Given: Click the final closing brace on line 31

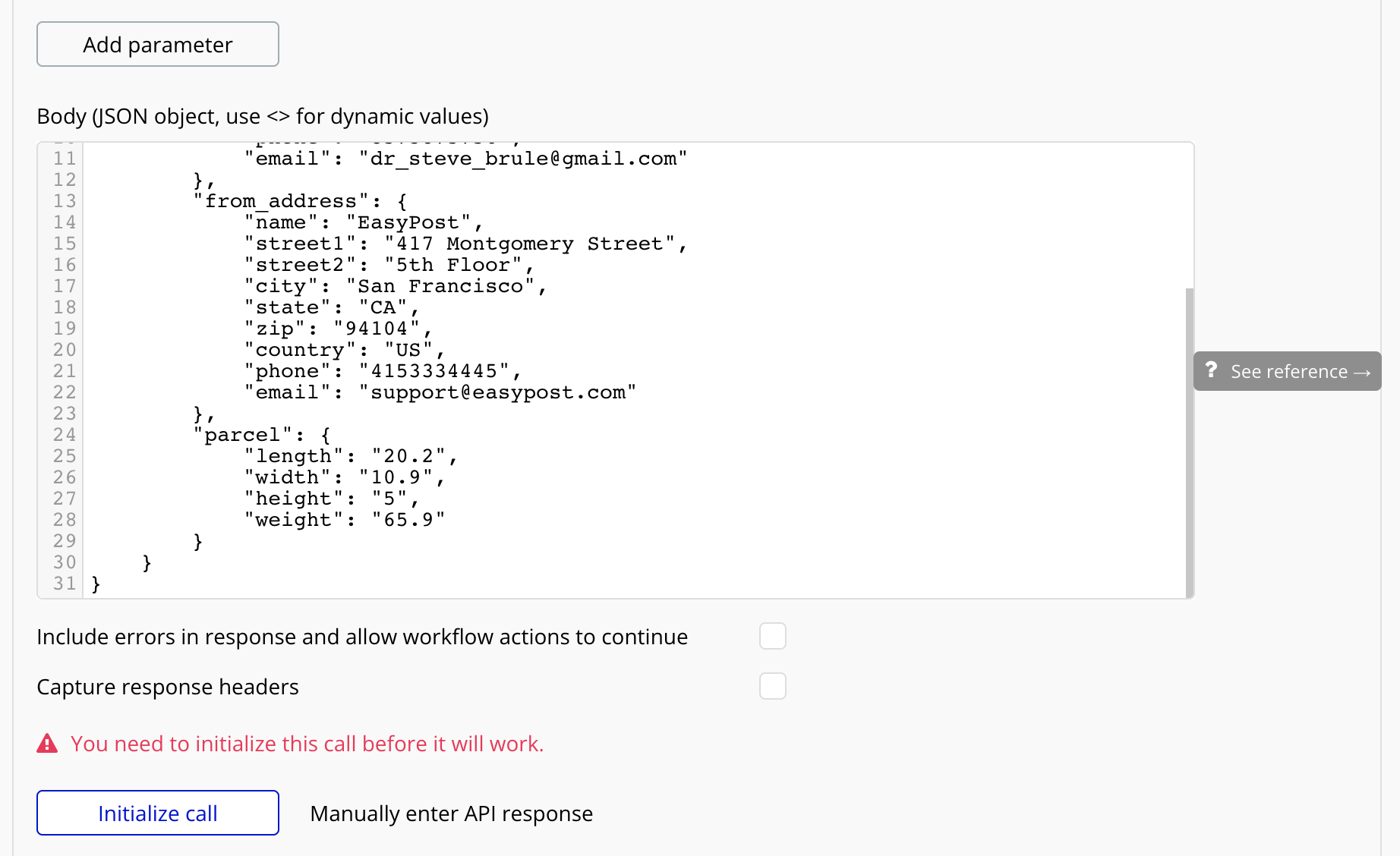Looking at the screenshot, I should (x=96, y=584).
